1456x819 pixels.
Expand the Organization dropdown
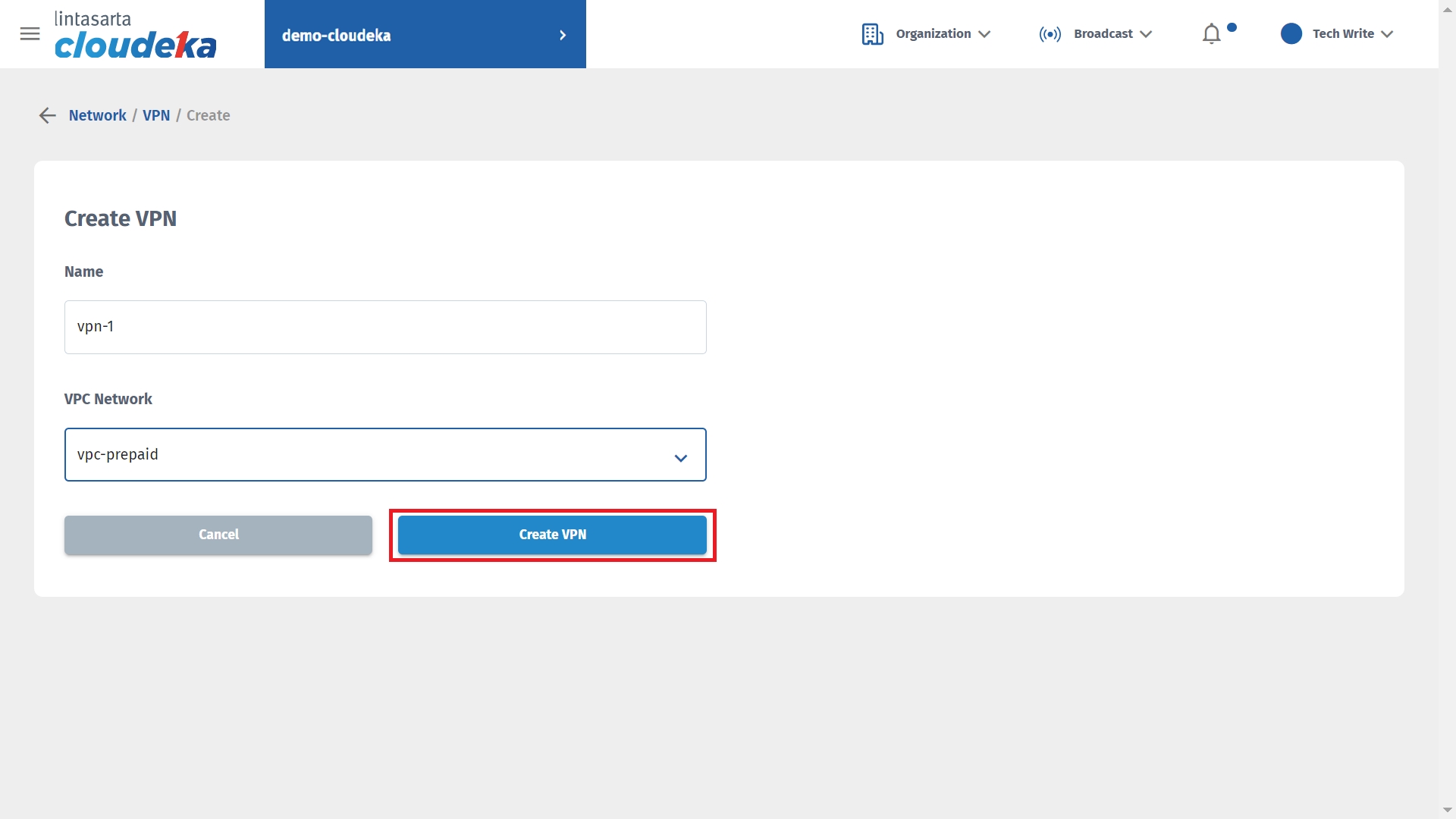pyautogui.click(x=984, y=34)
